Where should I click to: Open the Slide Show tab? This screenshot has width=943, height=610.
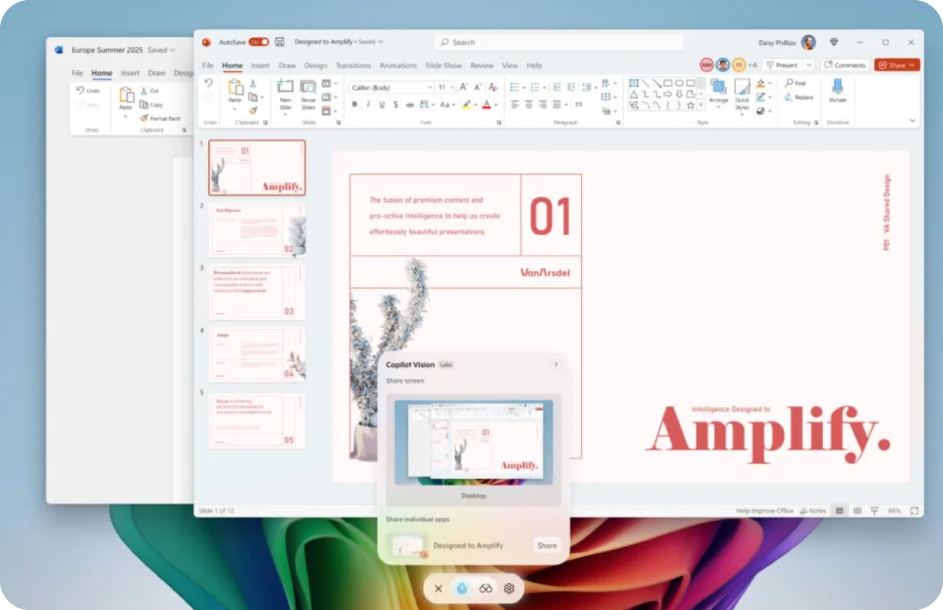(x=443, y=66)
